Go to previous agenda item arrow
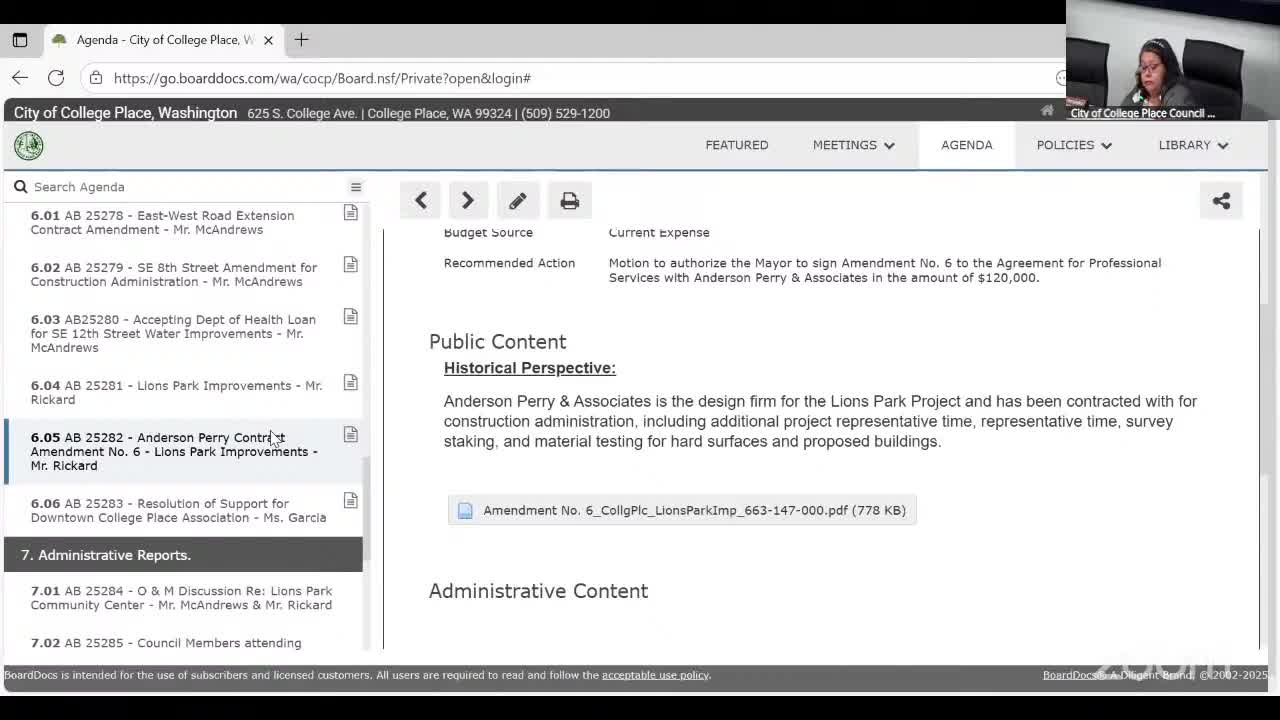 (421, 201)
